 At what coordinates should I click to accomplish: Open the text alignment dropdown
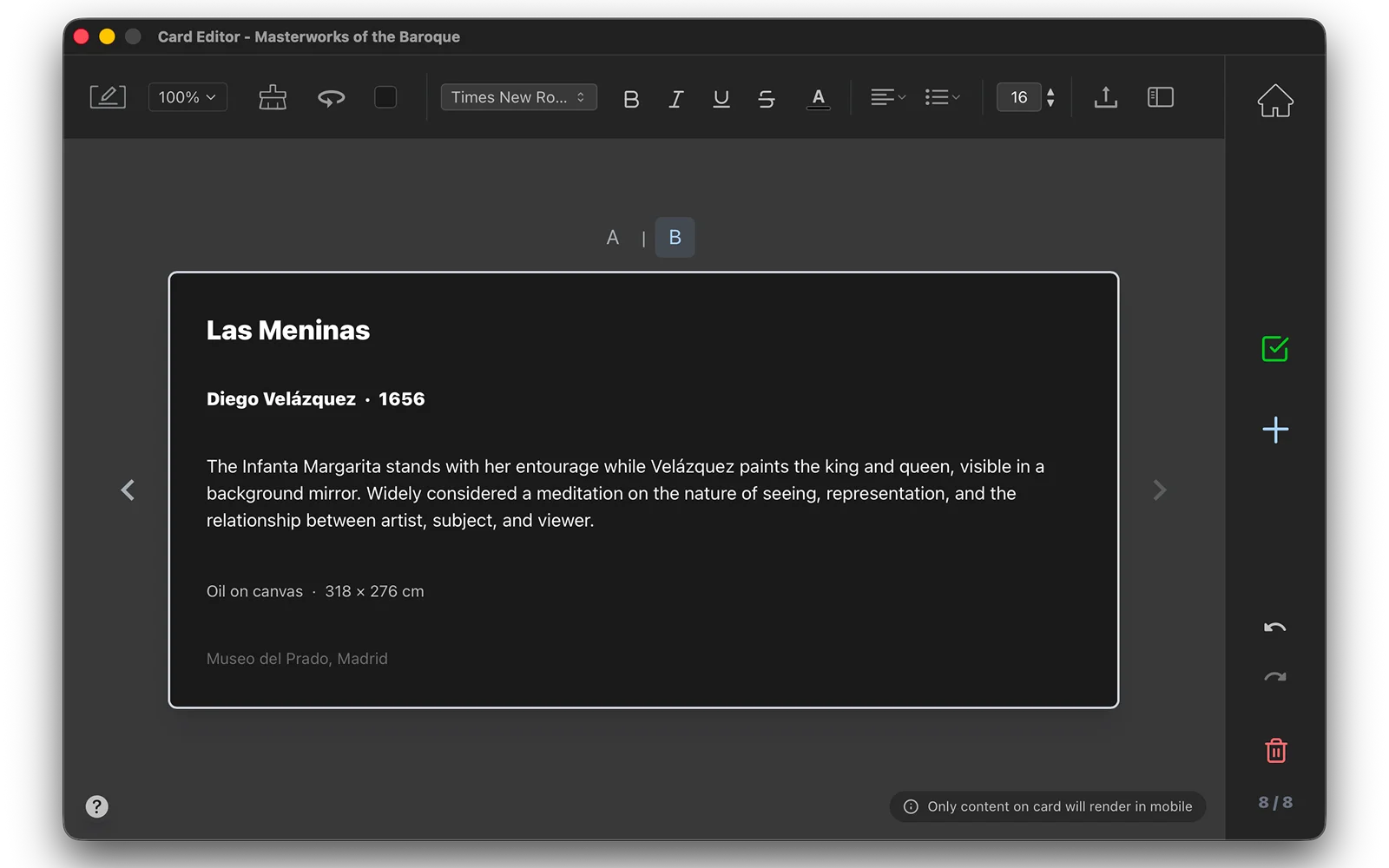pos(888,97)
